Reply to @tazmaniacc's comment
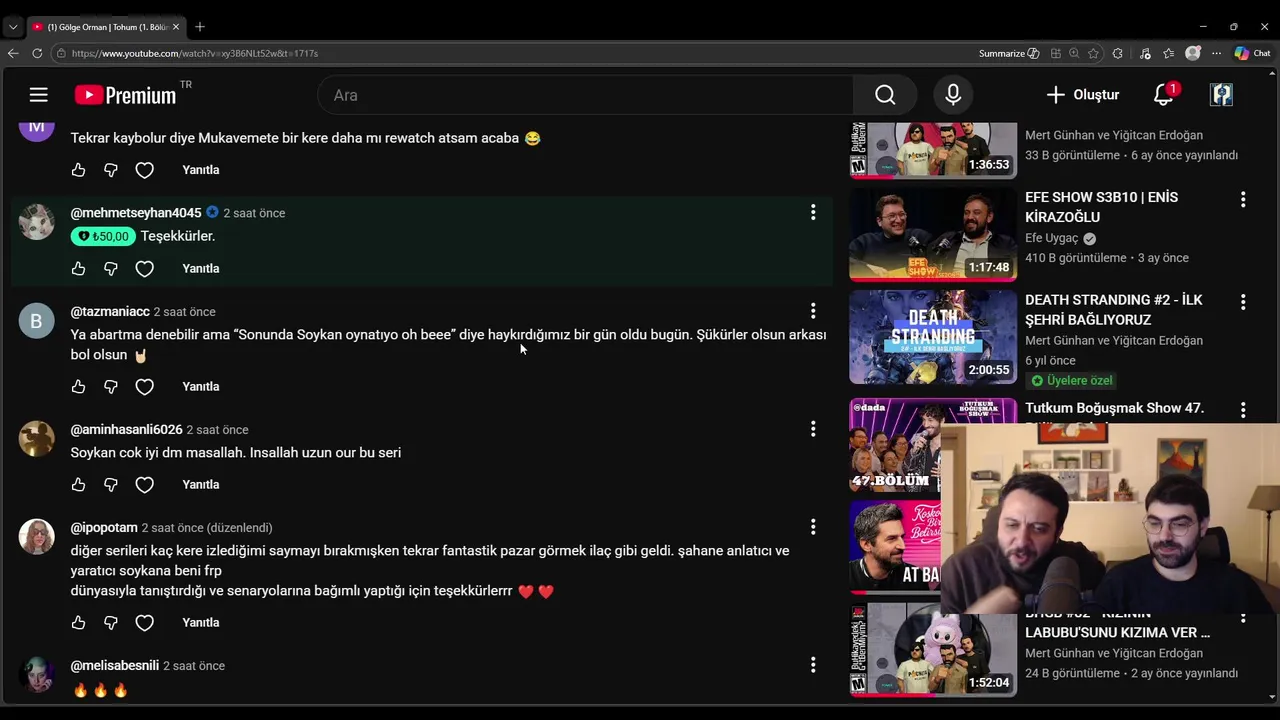 [x=201, y=387]
